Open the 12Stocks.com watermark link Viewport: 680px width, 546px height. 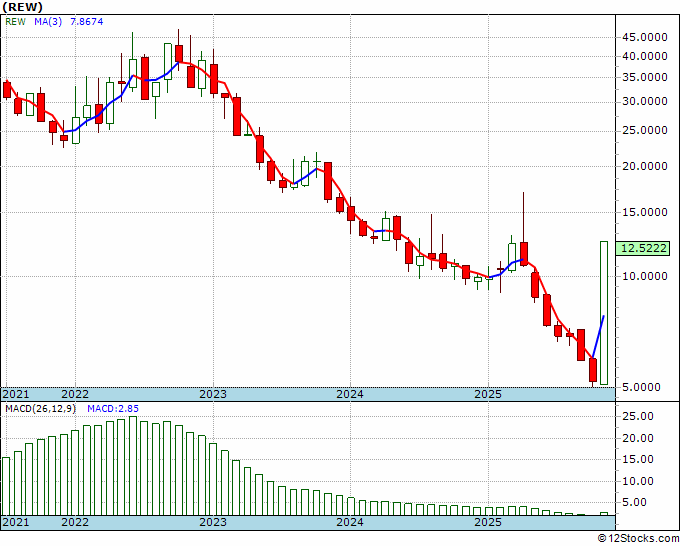click(x=637, y=538)
